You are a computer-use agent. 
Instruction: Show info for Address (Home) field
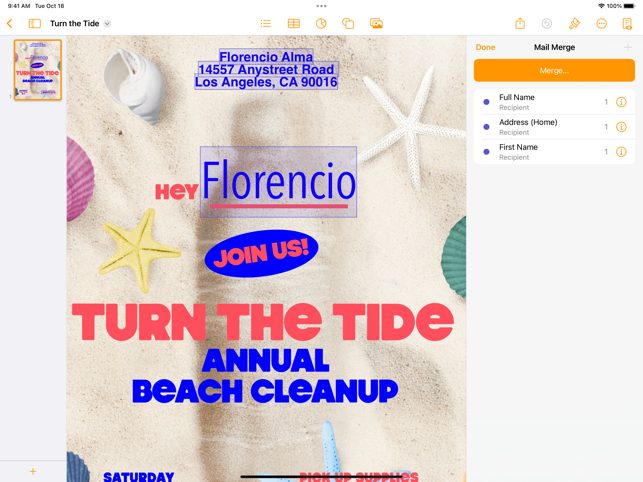click(621, 127)
